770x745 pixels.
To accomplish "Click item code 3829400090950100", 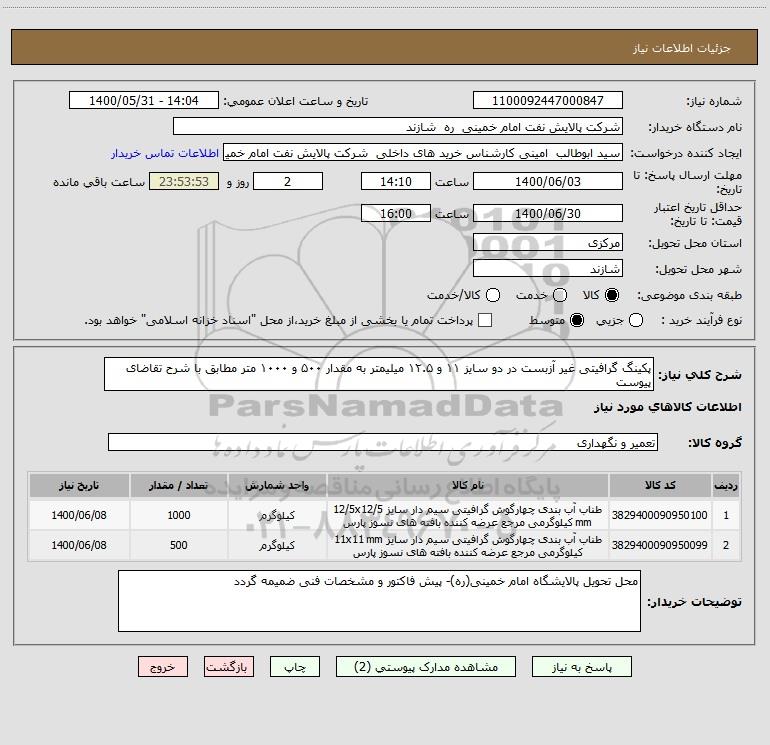I will (x=660, y=515).
